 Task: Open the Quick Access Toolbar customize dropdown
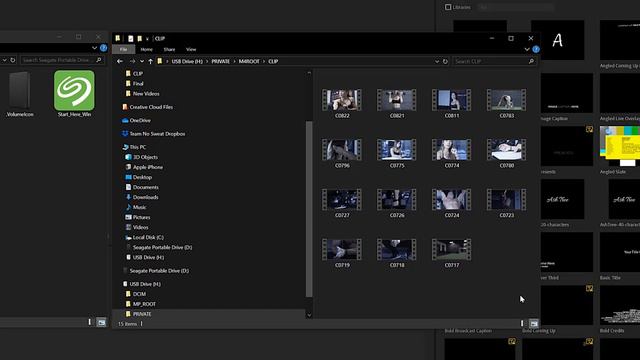147,39
